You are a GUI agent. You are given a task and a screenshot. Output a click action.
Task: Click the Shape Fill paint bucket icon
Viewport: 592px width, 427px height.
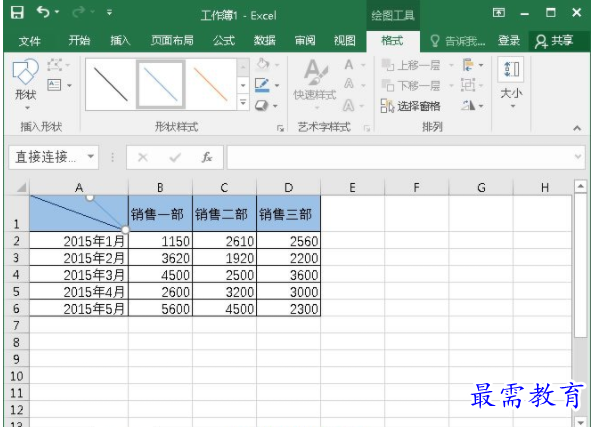[x=263, y=65]
